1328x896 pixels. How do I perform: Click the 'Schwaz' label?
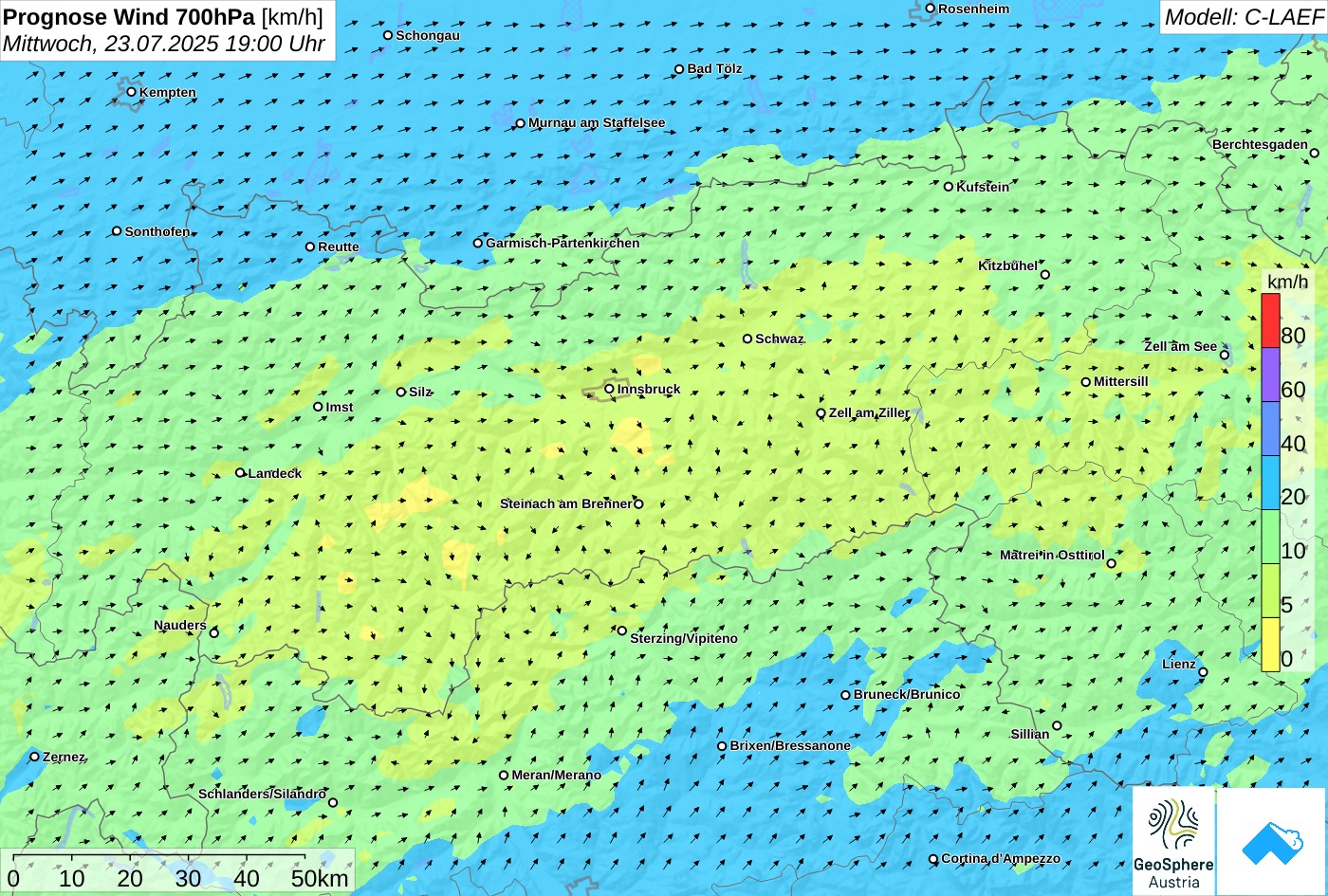coord(780,338)
